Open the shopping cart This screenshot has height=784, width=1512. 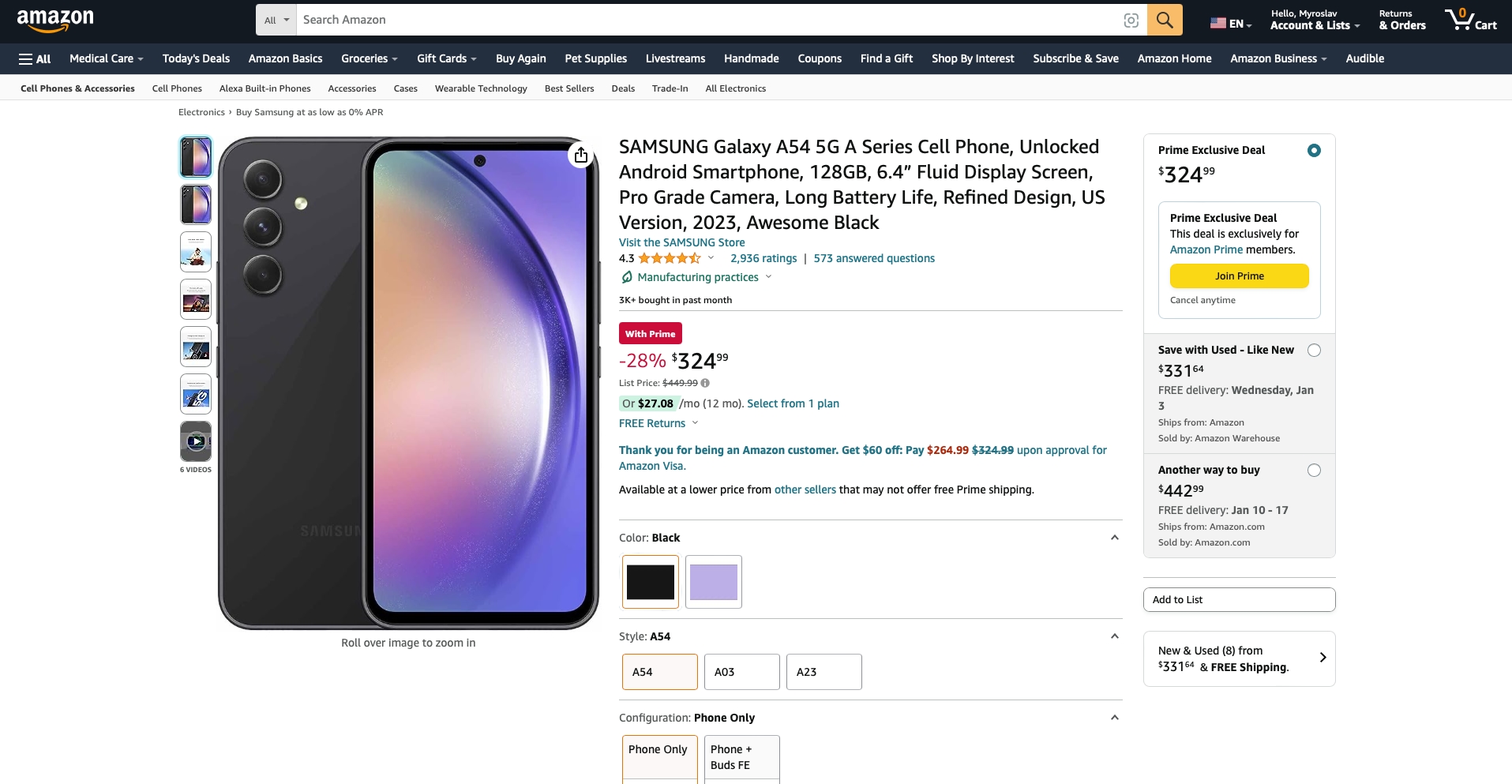pyautogui.click(x=1470, y=20)
